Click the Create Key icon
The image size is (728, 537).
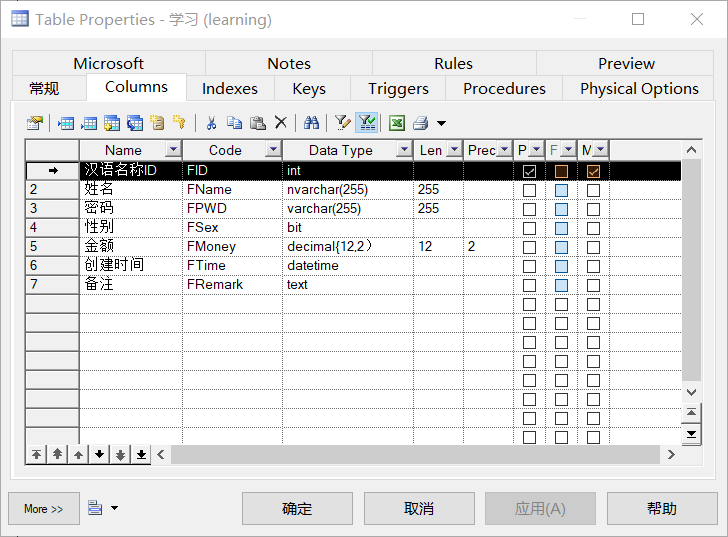click(179, 123)
